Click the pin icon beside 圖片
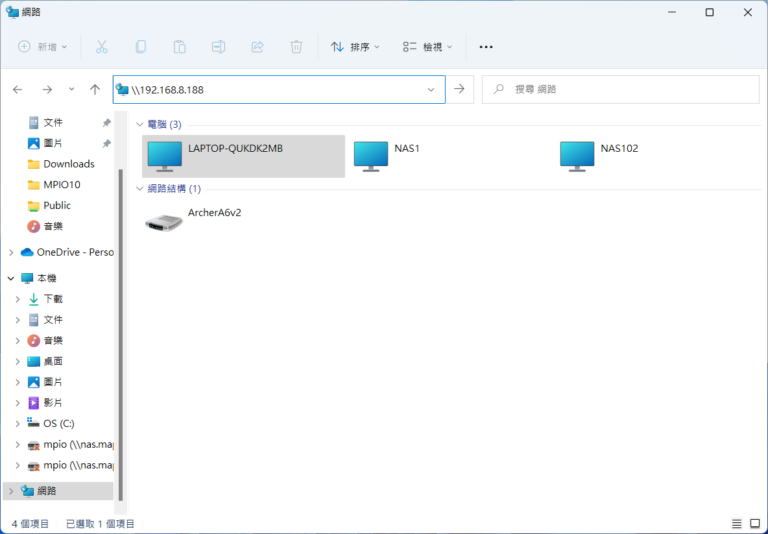 point(106,143)
